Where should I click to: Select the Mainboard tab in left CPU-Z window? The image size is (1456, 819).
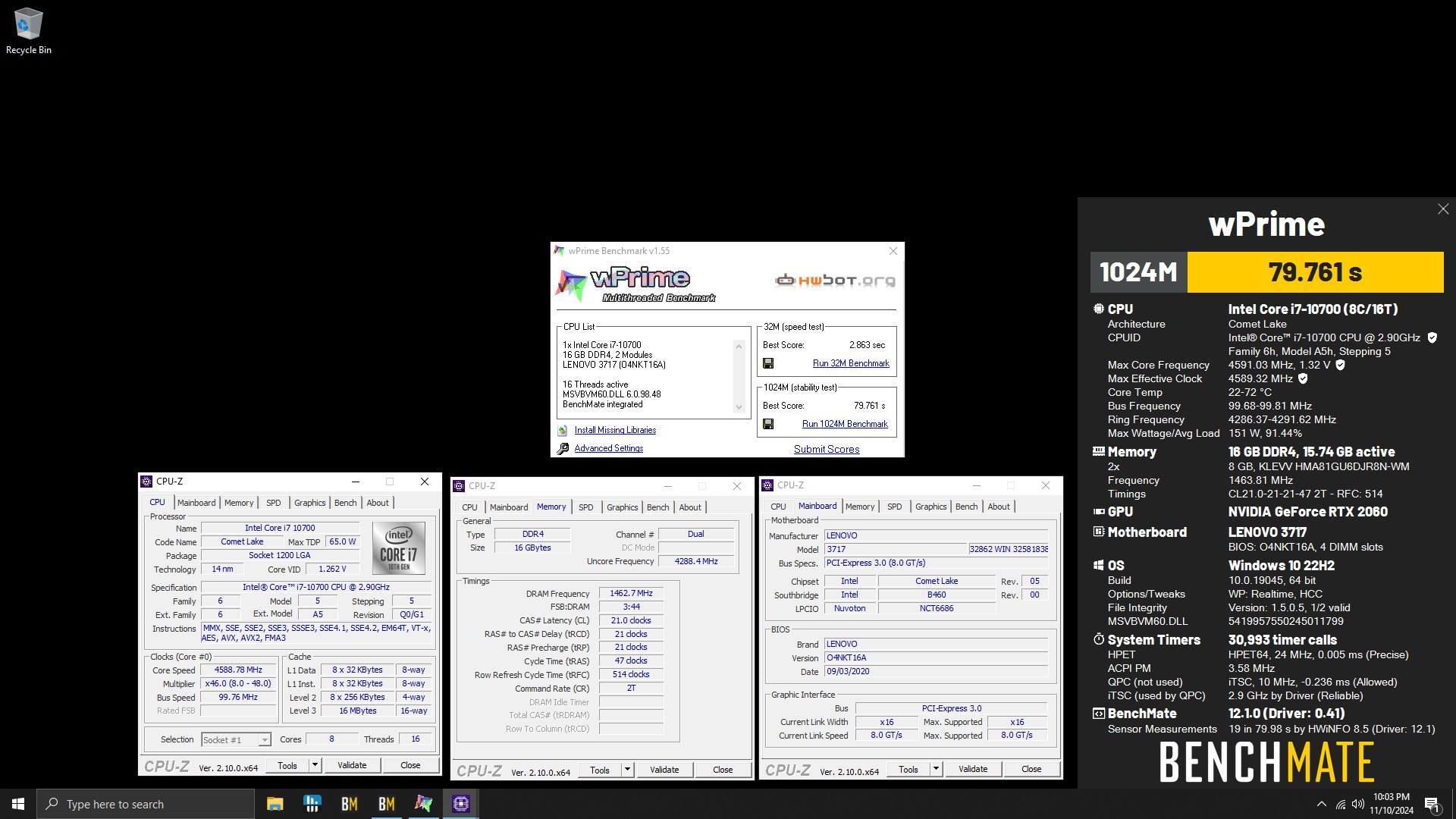[x=196, y=503]
